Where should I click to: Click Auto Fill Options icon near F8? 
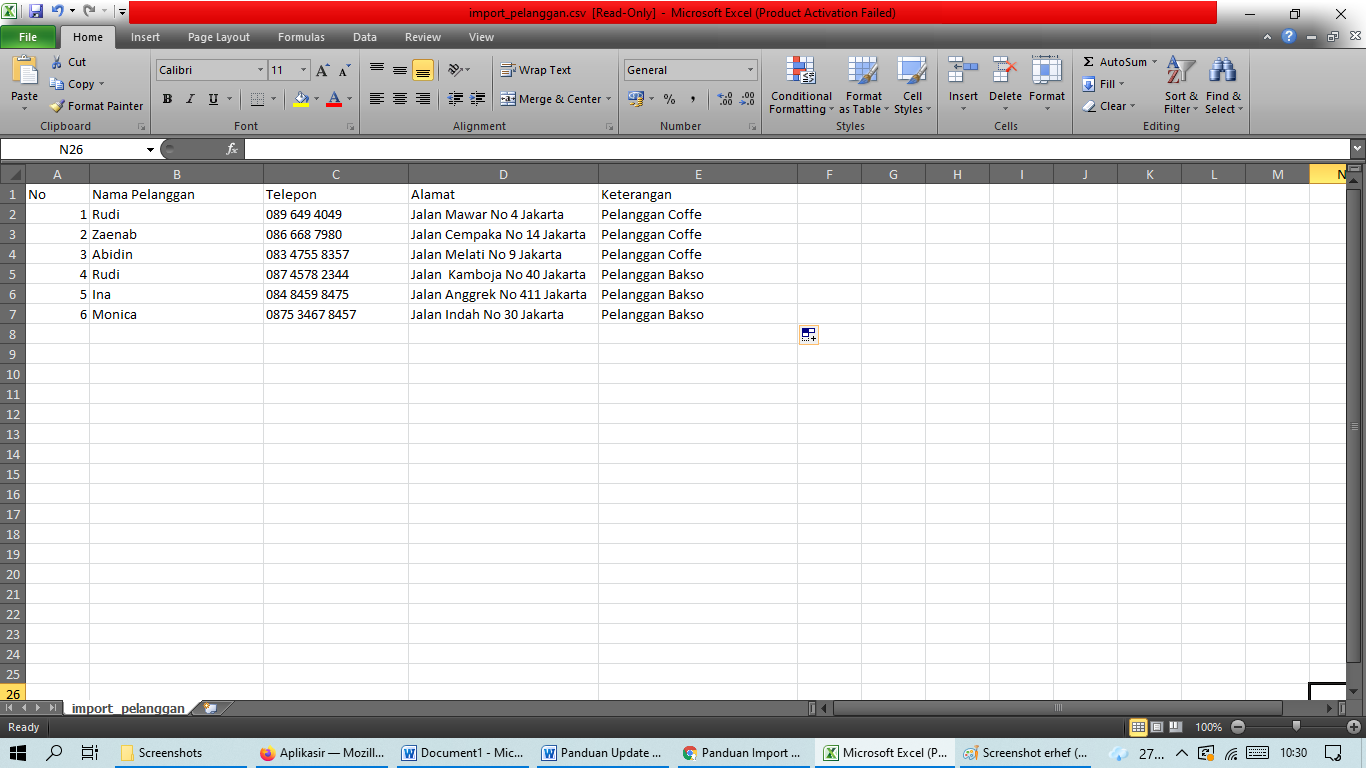click(x=809, y=335)
